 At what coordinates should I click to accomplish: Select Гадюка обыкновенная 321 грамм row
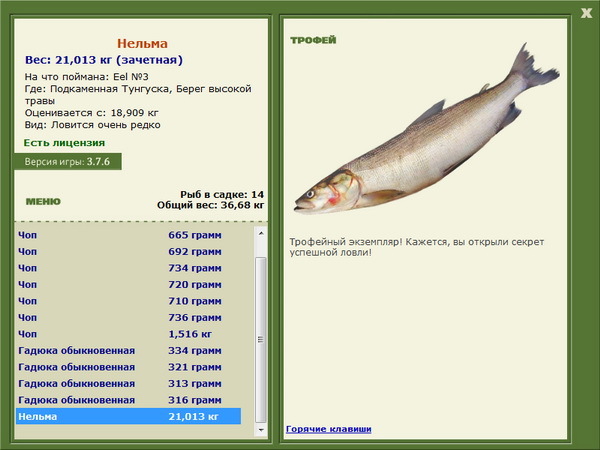click(x=128, y=367)
